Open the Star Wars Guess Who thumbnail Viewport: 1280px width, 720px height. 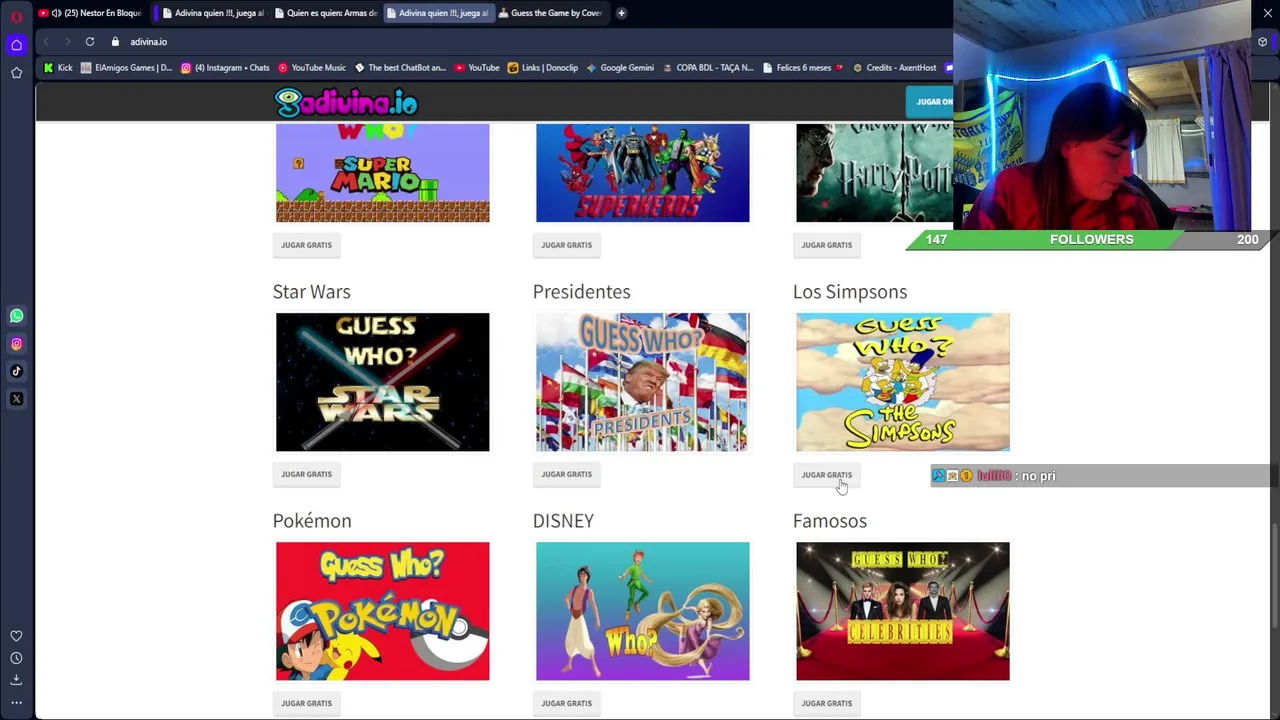383,382
